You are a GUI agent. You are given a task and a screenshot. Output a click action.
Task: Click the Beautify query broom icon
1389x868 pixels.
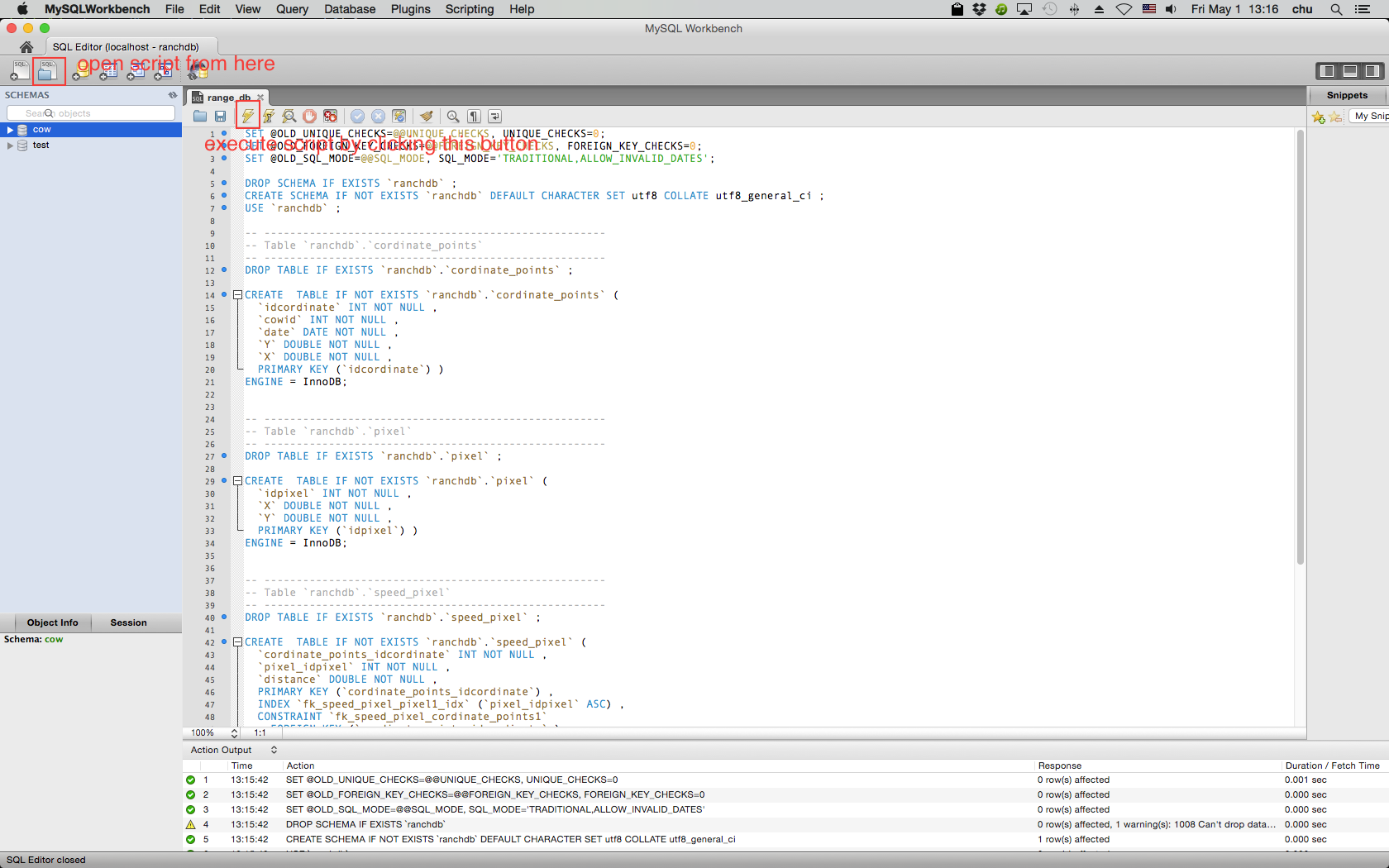pos(426,117)
